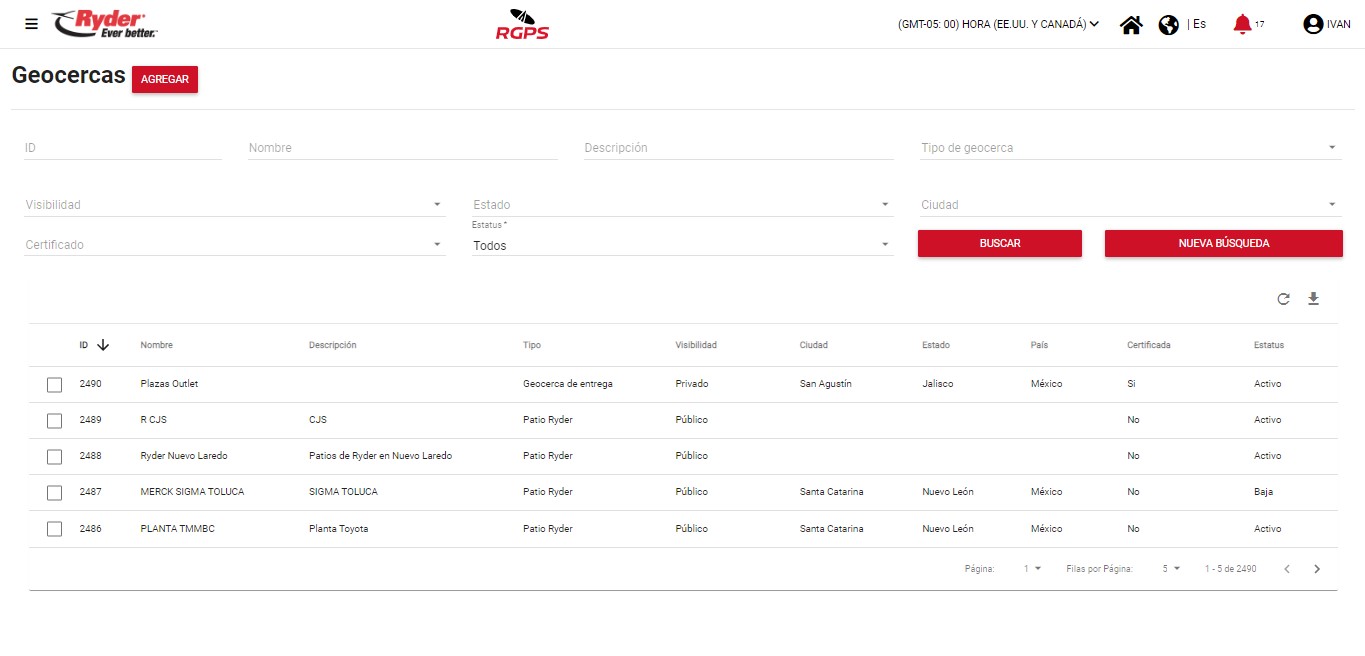Go to next page of results
The height and width of the screenshot is (656, 1365).
(x=1317, y=569)
